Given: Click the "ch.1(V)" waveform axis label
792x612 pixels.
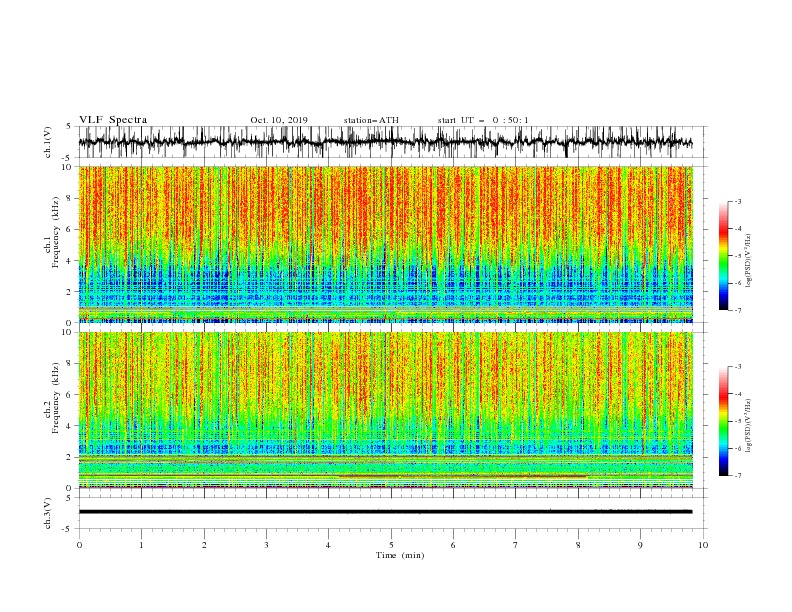Looking at the screenshot, I should click(x=48, y=142).
